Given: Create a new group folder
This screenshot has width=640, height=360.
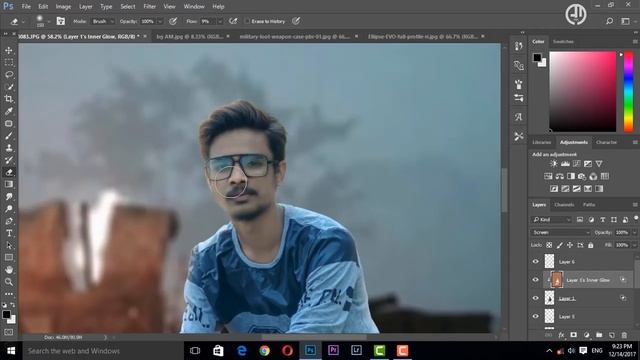Looking at the screenshot, I should (599, 335).
